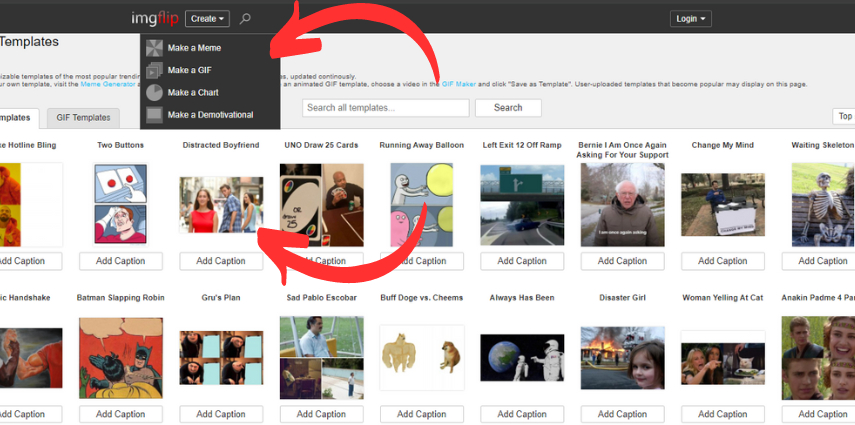Viewport: 855px width, 425px height.
Task: Add Caption for Buff Doge vs. Cheems
Action: click(x=421, y=414)
